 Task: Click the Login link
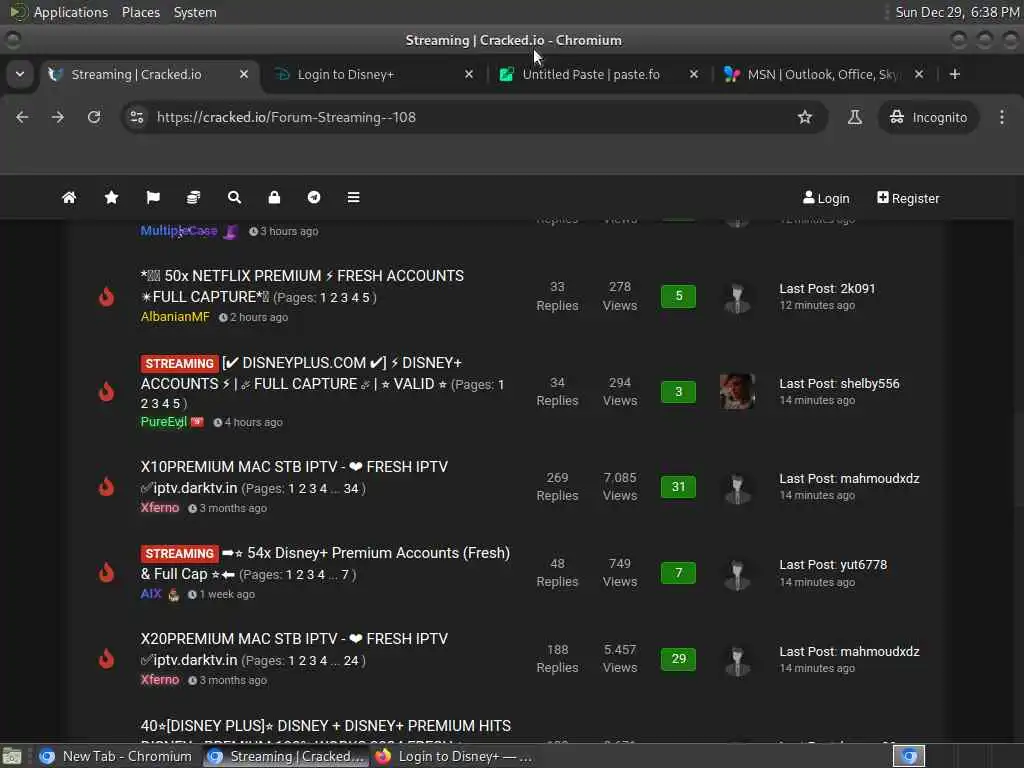826,198
